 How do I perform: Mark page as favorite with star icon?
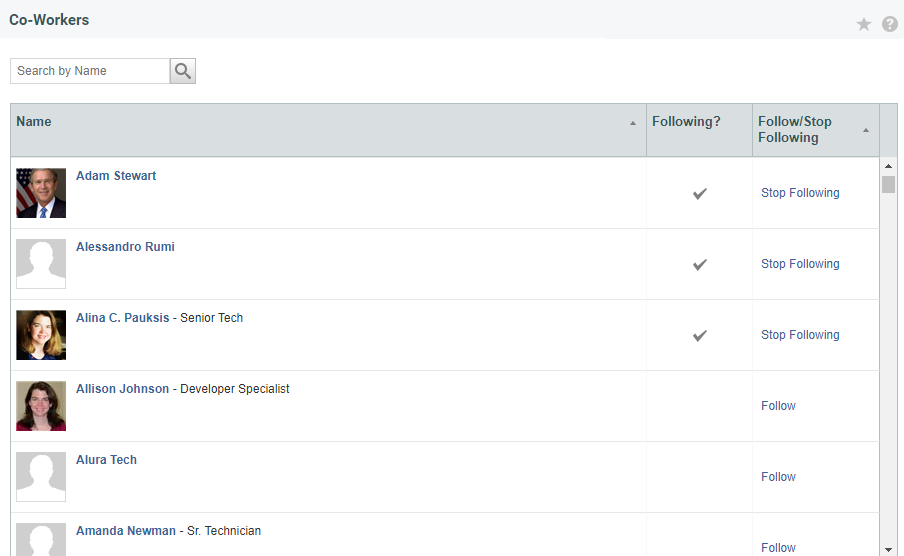click(x=864, y=24)
